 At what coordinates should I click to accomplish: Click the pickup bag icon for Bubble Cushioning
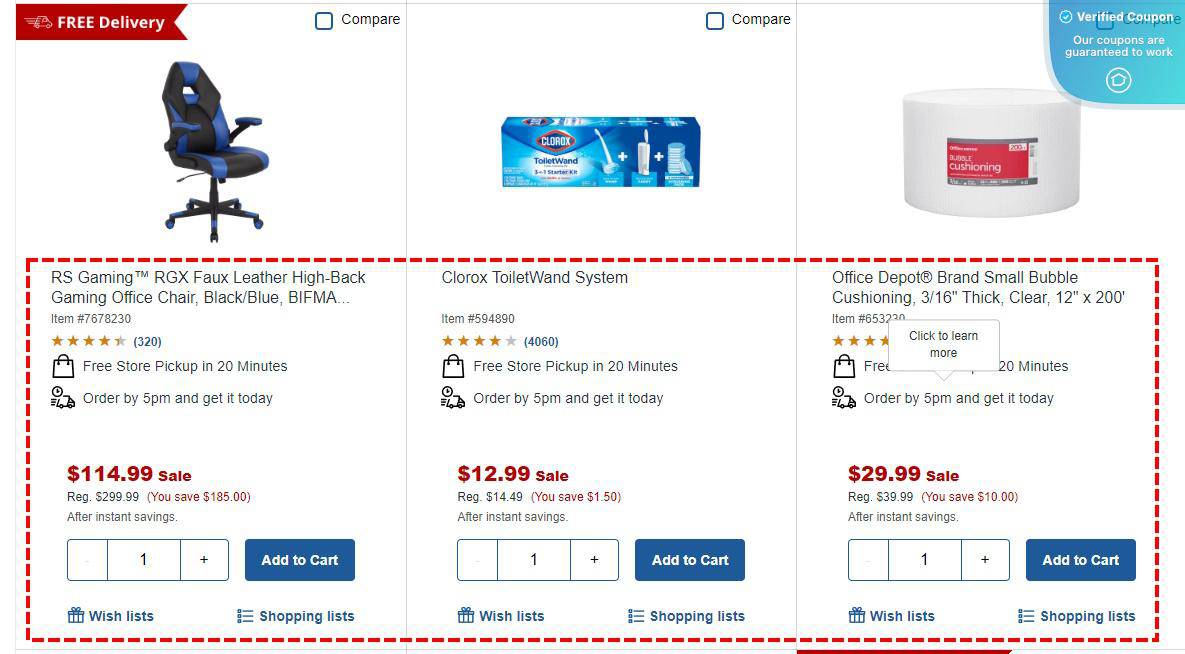pos(843,366)
